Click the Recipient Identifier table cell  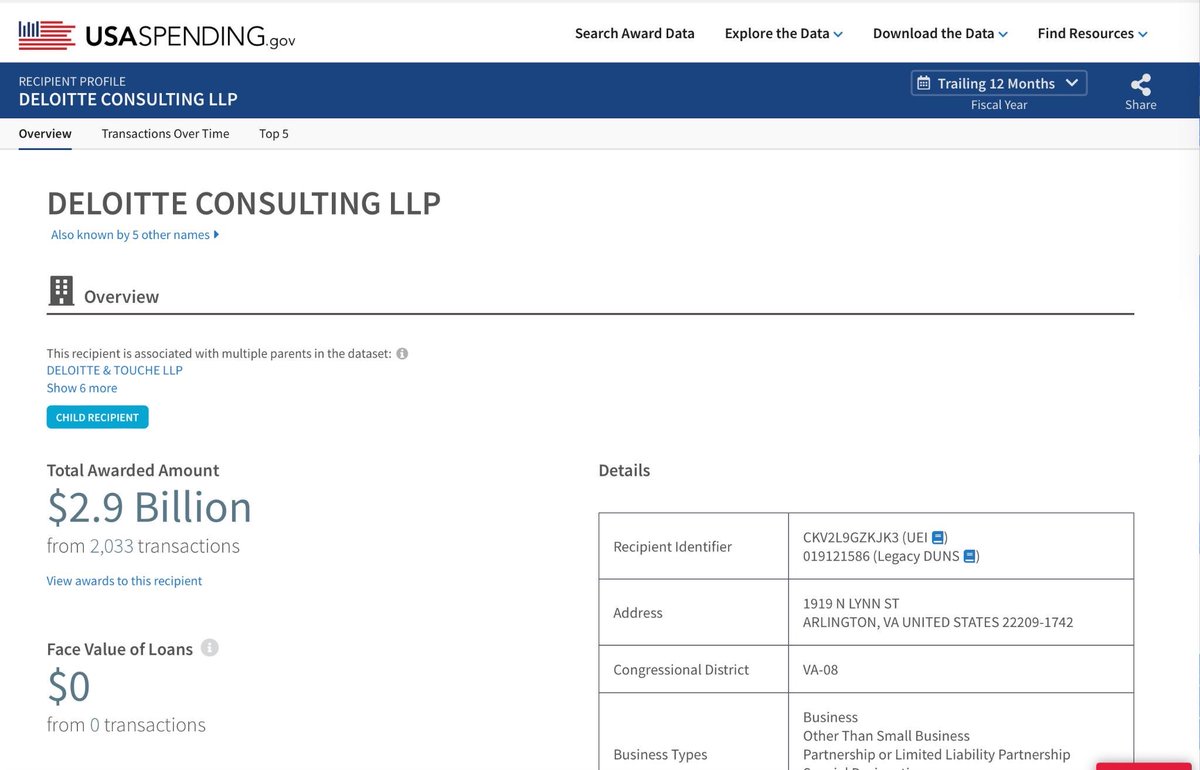coord(694,546)
